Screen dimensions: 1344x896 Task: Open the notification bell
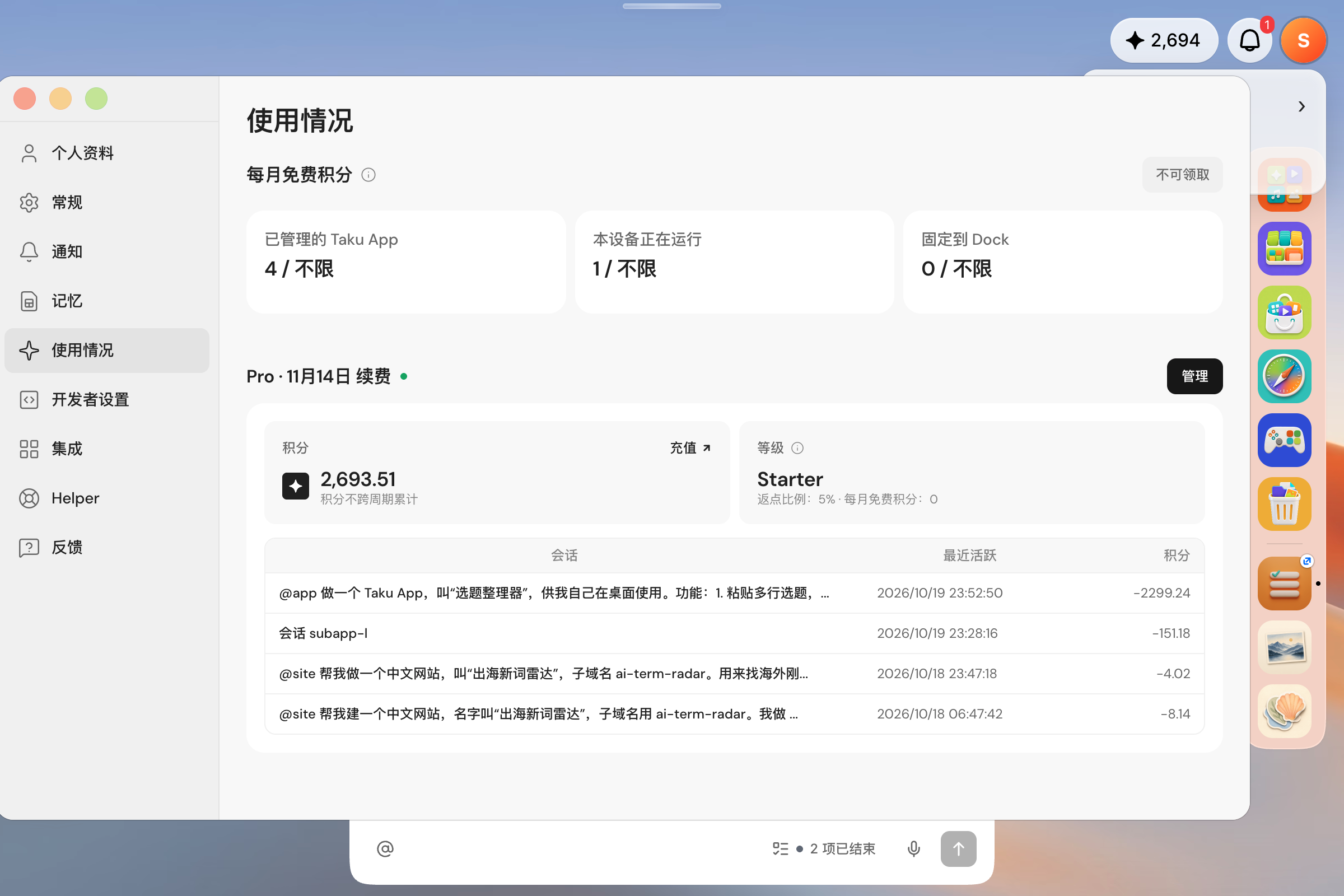(1250, 40)
